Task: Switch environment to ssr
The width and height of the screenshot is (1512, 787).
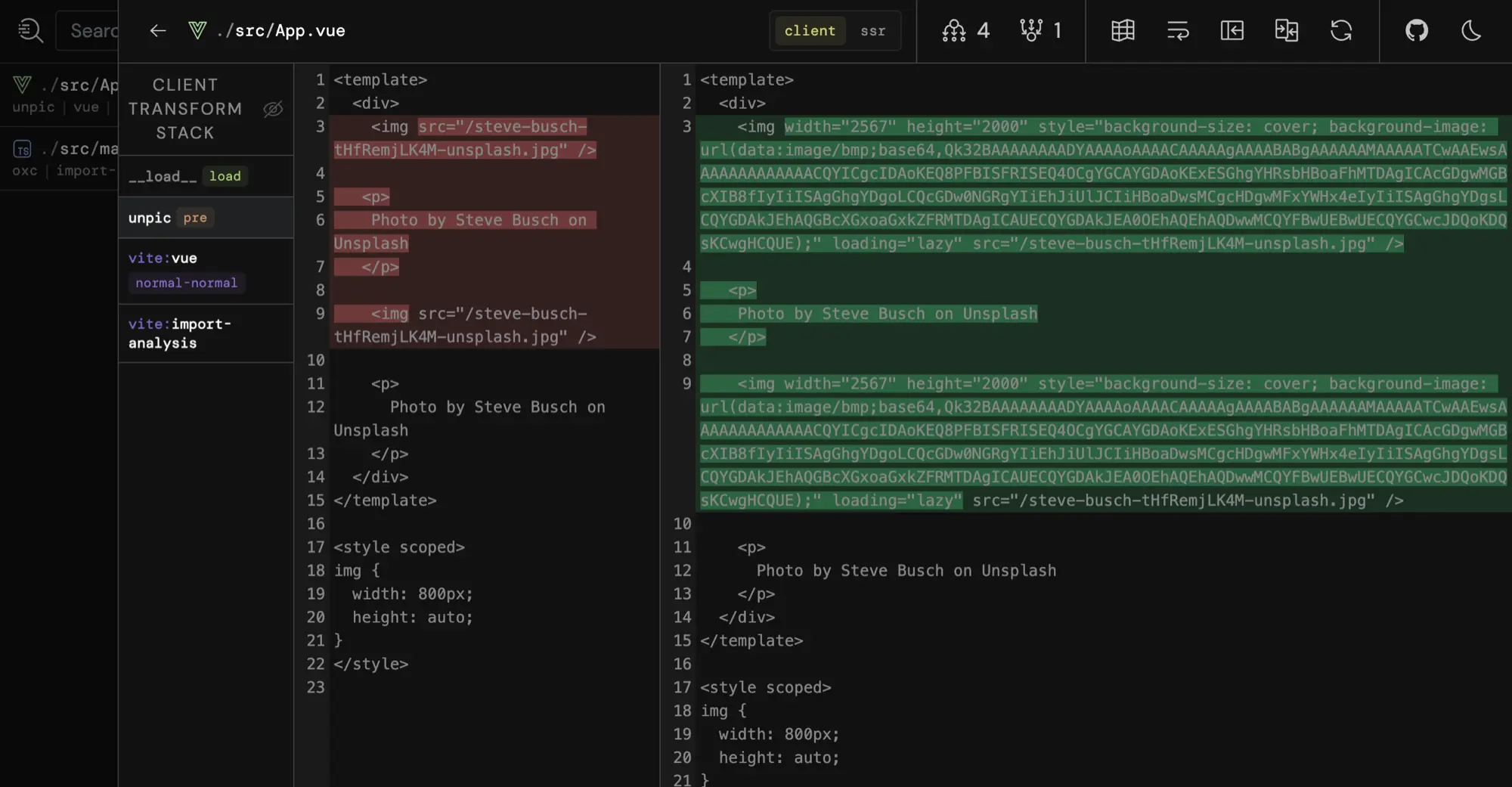Action: coord(872,31)
